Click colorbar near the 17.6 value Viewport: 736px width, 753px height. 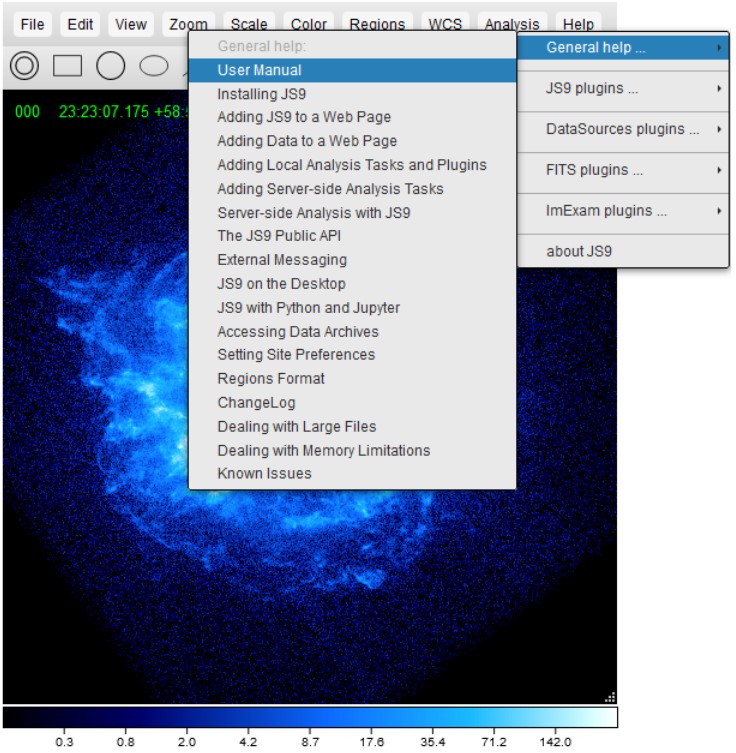pos(371,718)
